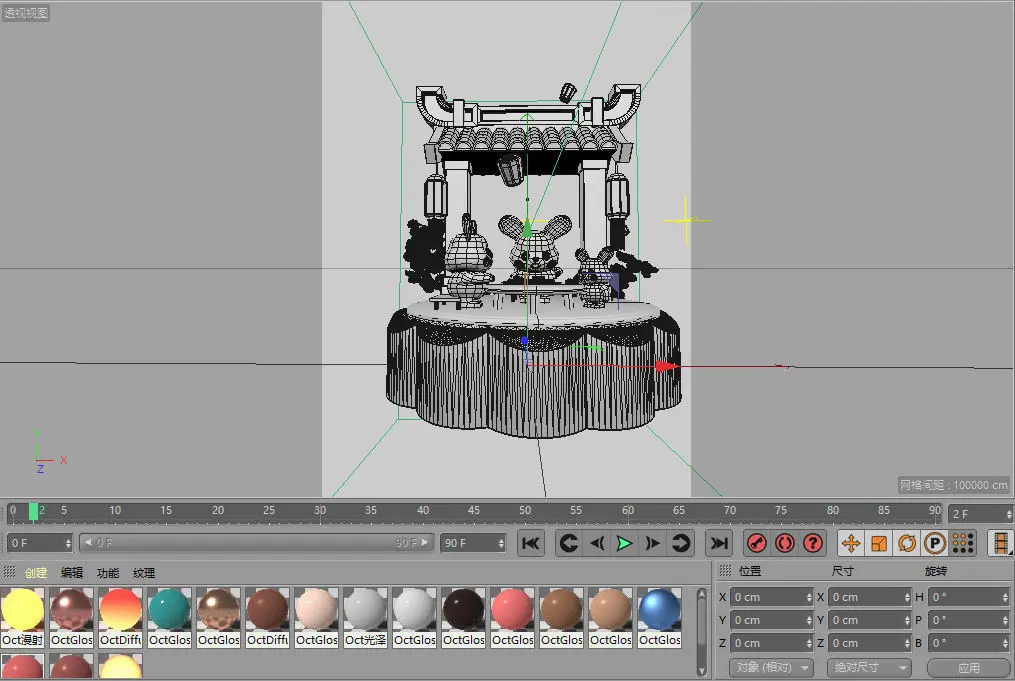Select the pale pink OctGlos material
Viewport: 1015px width, 681px height.
[x=317, y=617]
